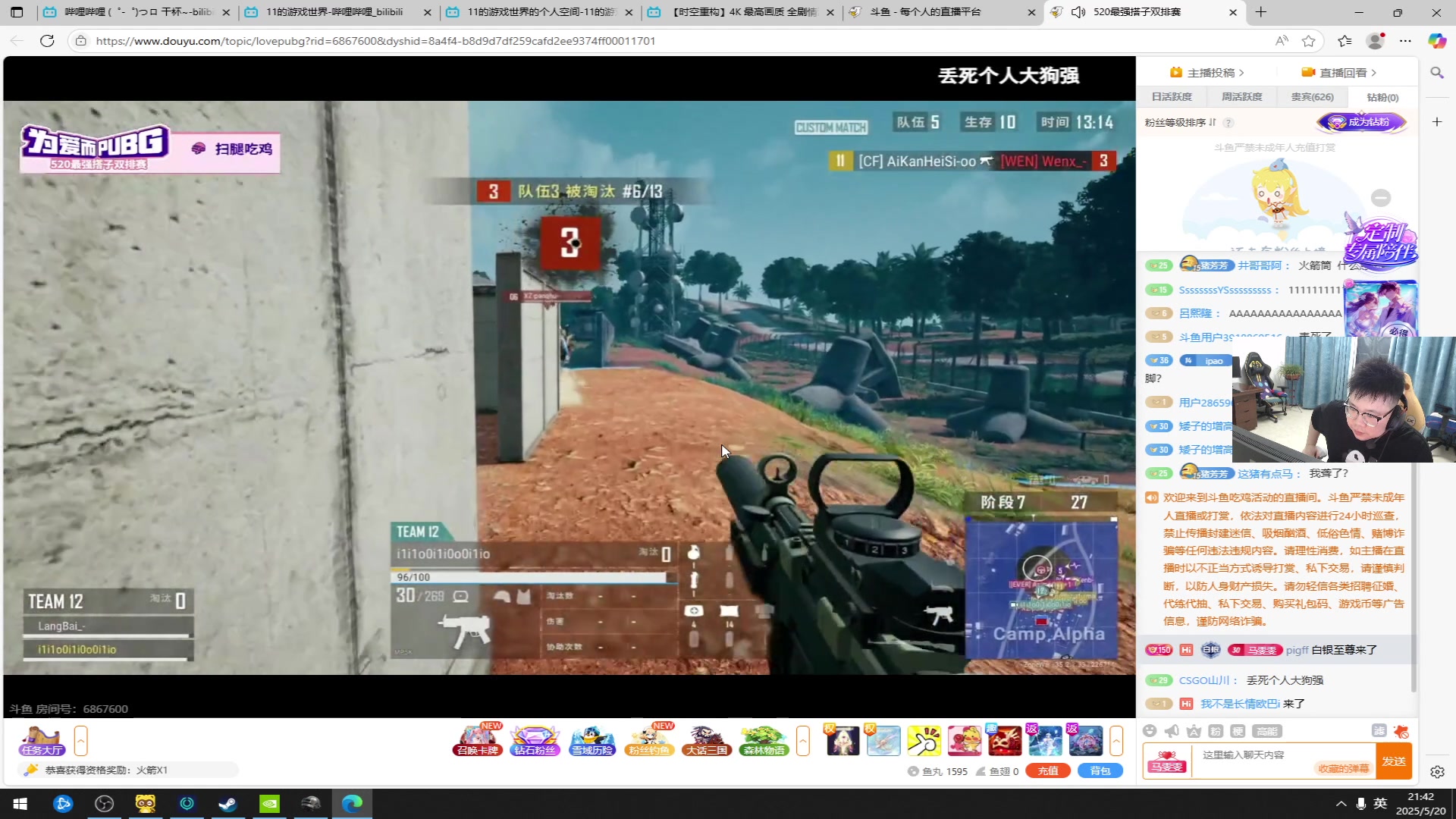Expand 主播投稿 section
The width and height of the screenshot is (1456, 819).
click(1207, 73)
